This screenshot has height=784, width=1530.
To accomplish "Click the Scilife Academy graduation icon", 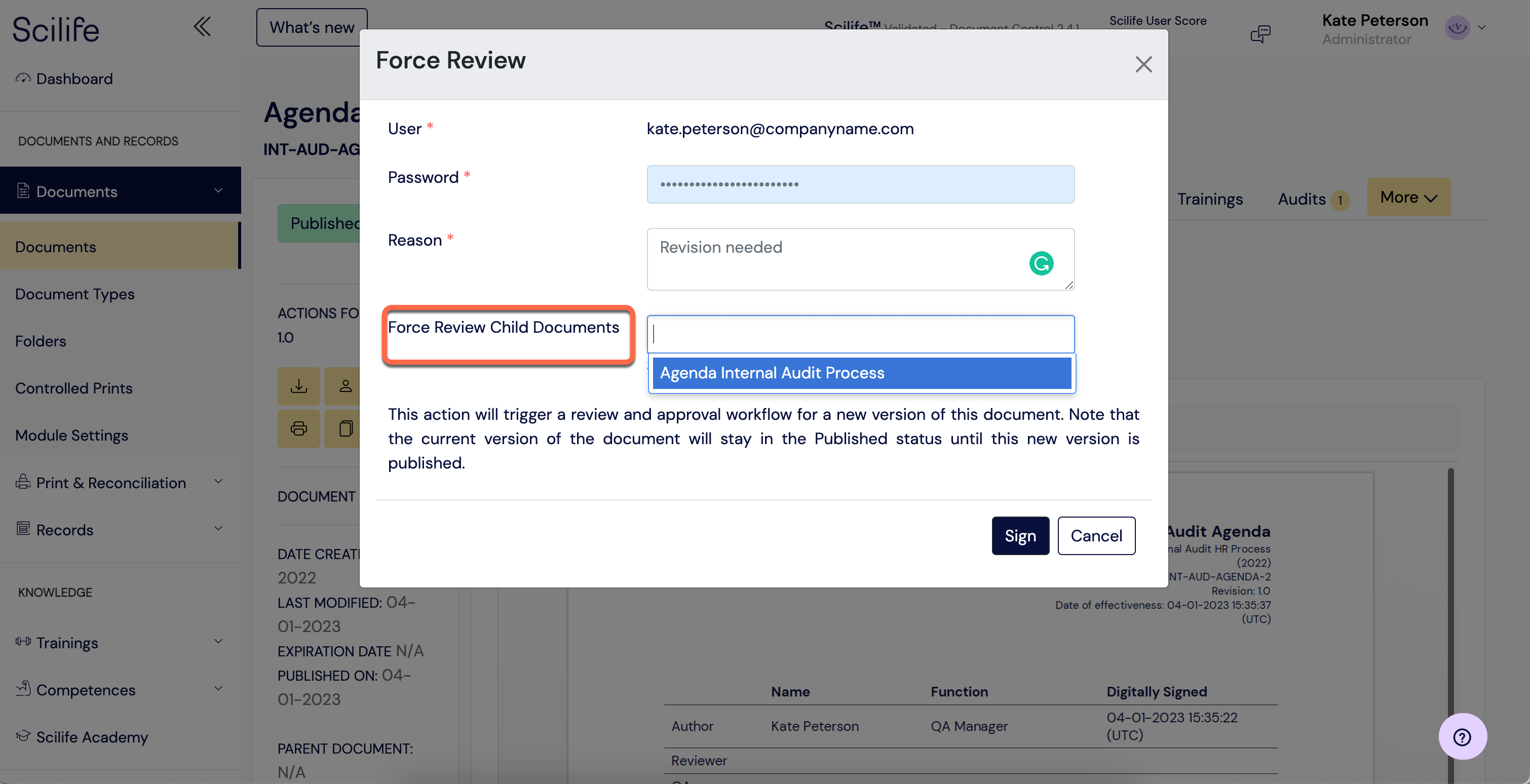I will 23,735.
